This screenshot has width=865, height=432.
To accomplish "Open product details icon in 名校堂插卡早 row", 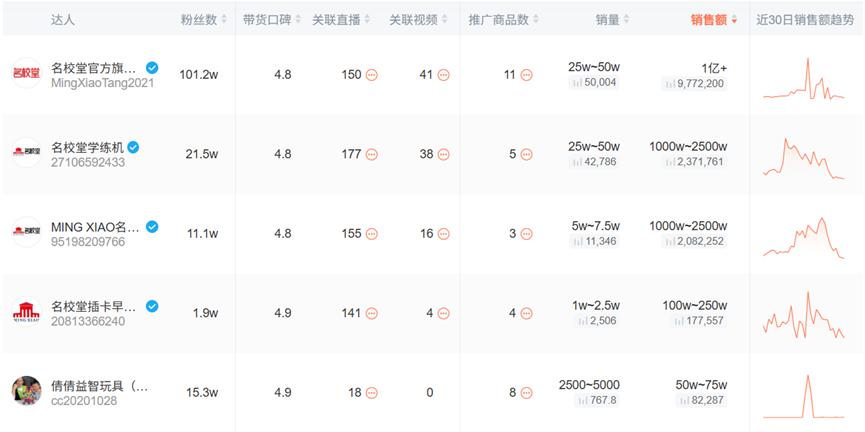I will pyautogui.click(x=527, y=313).
